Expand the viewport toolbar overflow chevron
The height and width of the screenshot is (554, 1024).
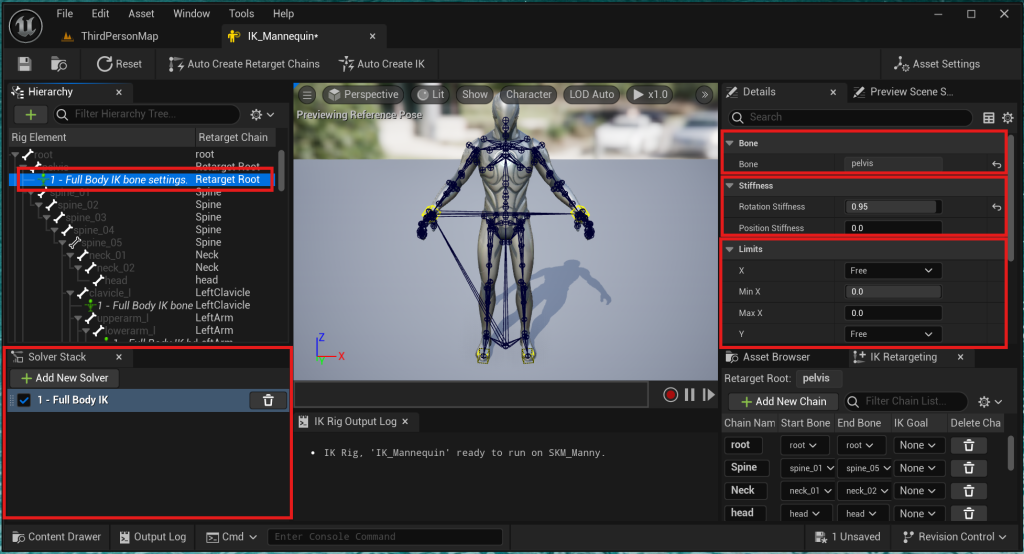click(x=705, y=95)
